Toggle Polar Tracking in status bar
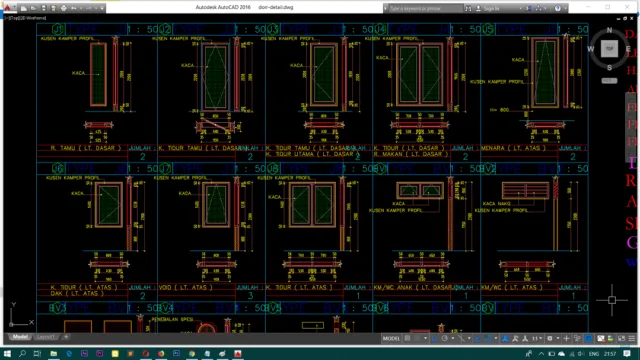The height and width of the screenshot is (360, 640). point(444,338)
